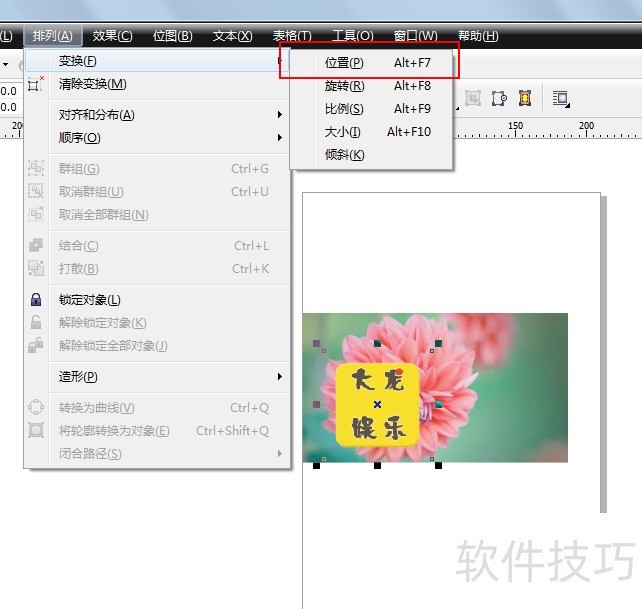Click the yellow 大宠快乐 label object
642x609 pixels.
click(378, 405)
